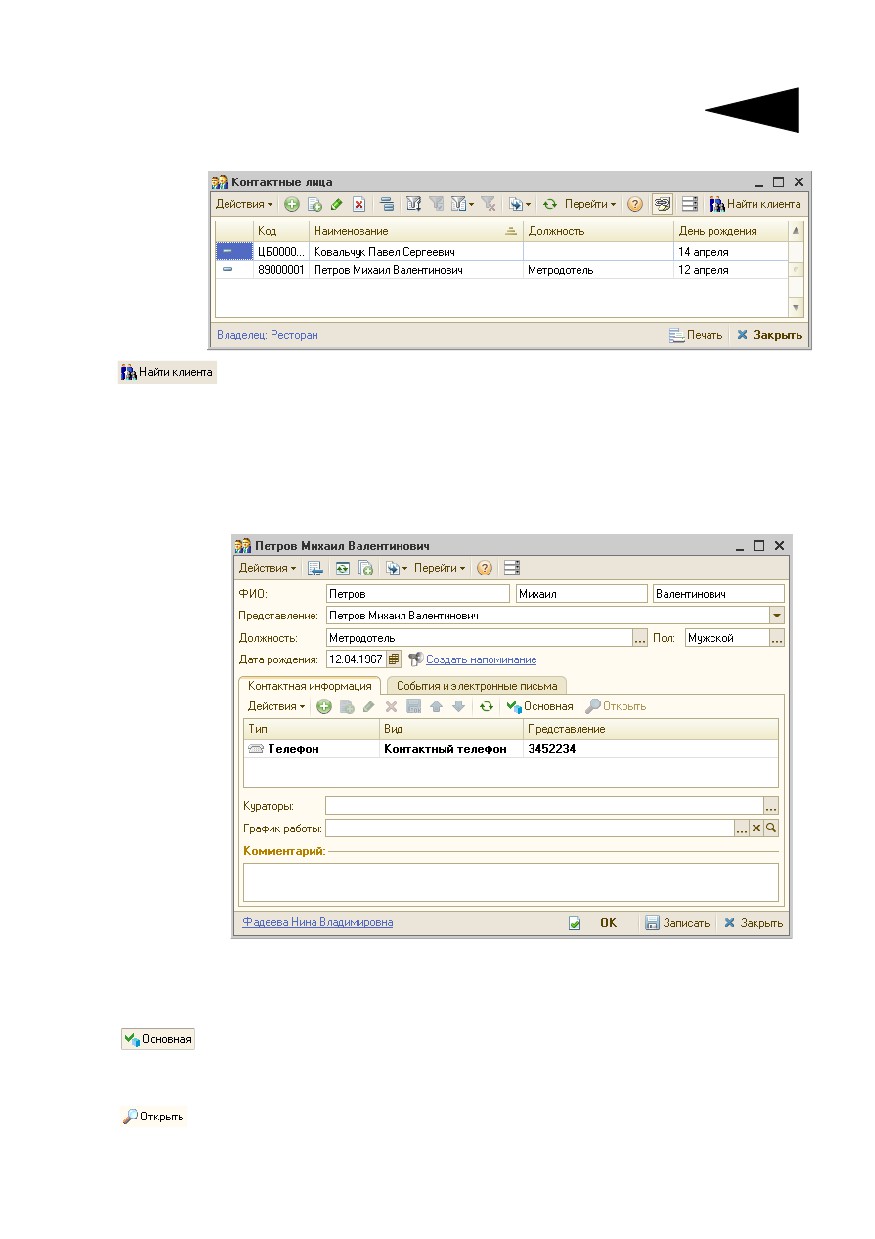The width and height of the screenshot is (875, 1239).
Task: Click Закрыть in Петров window
Action: coord(754,923)
